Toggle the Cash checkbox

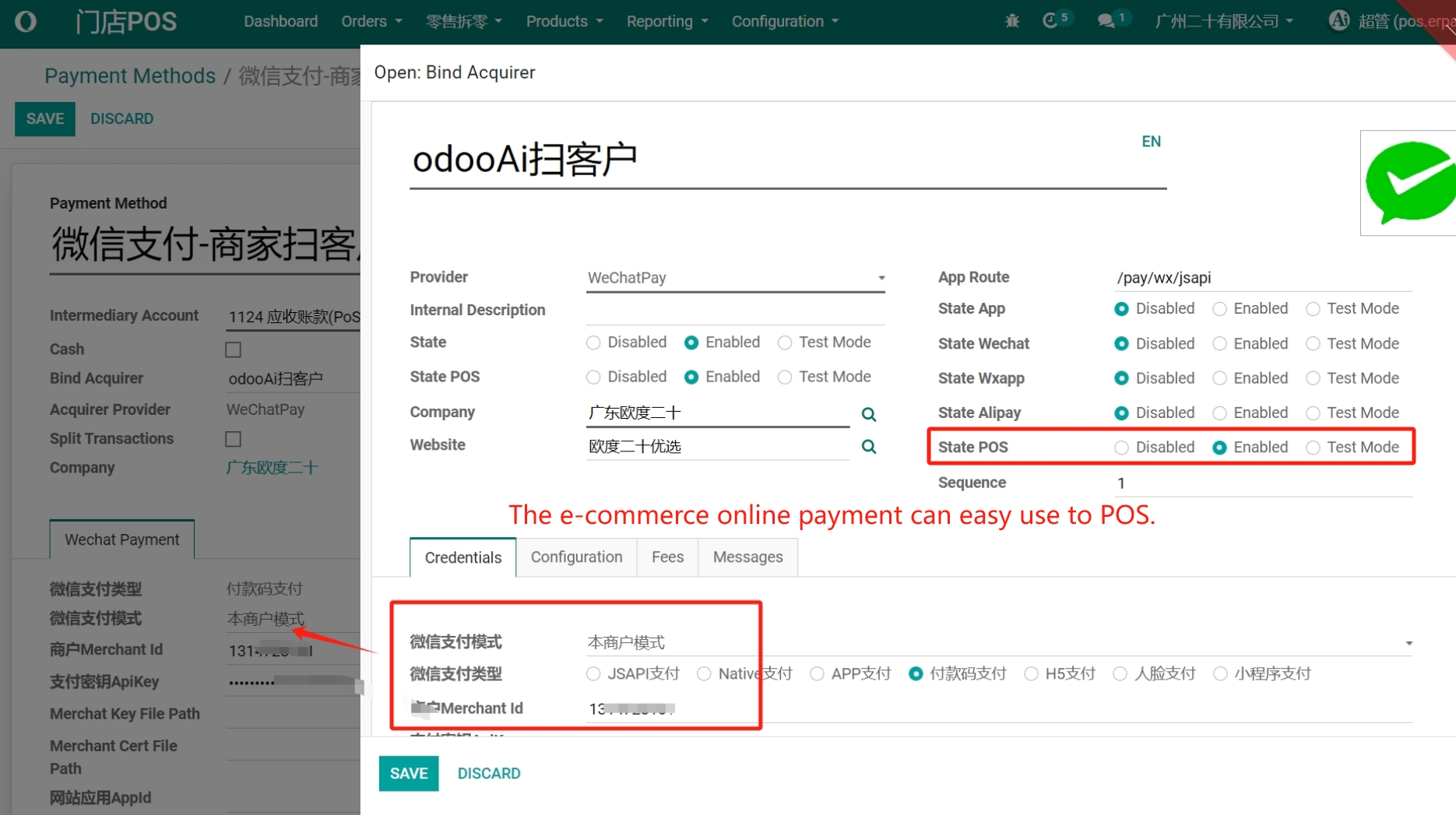pyautogui.click(x=233, y=350)
